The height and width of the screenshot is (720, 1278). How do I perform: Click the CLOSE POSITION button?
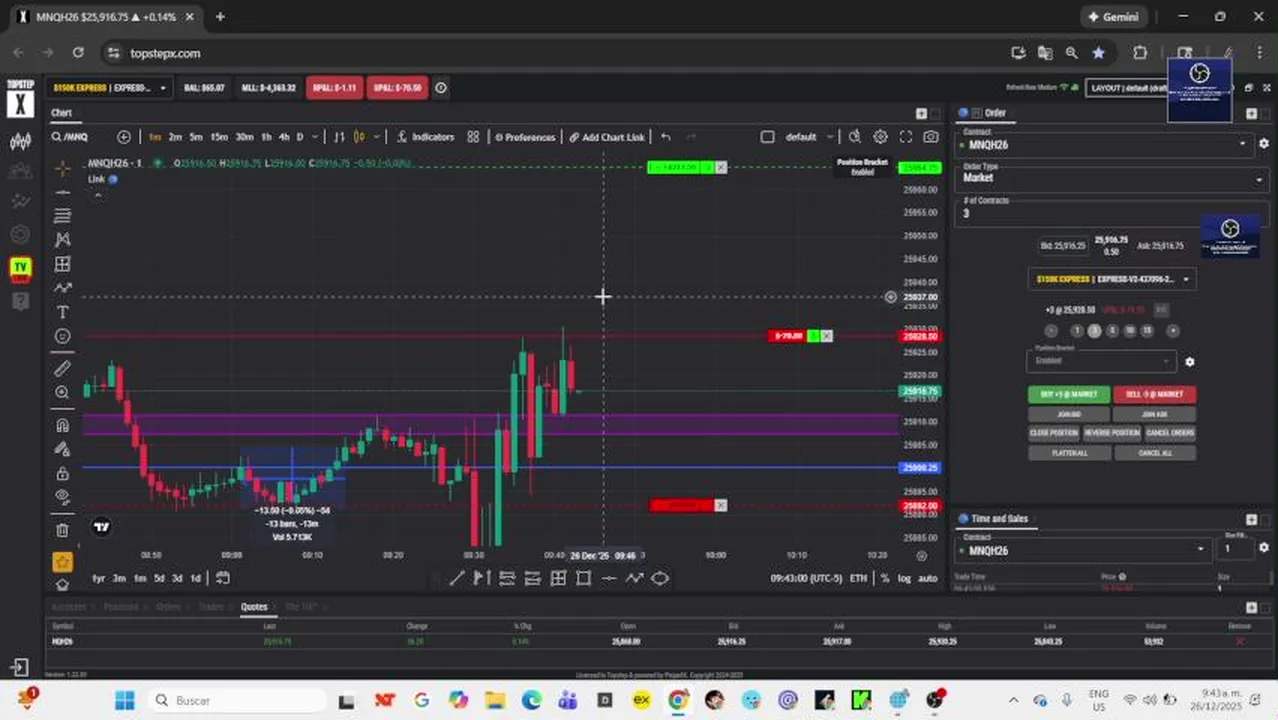point(1054,433)
